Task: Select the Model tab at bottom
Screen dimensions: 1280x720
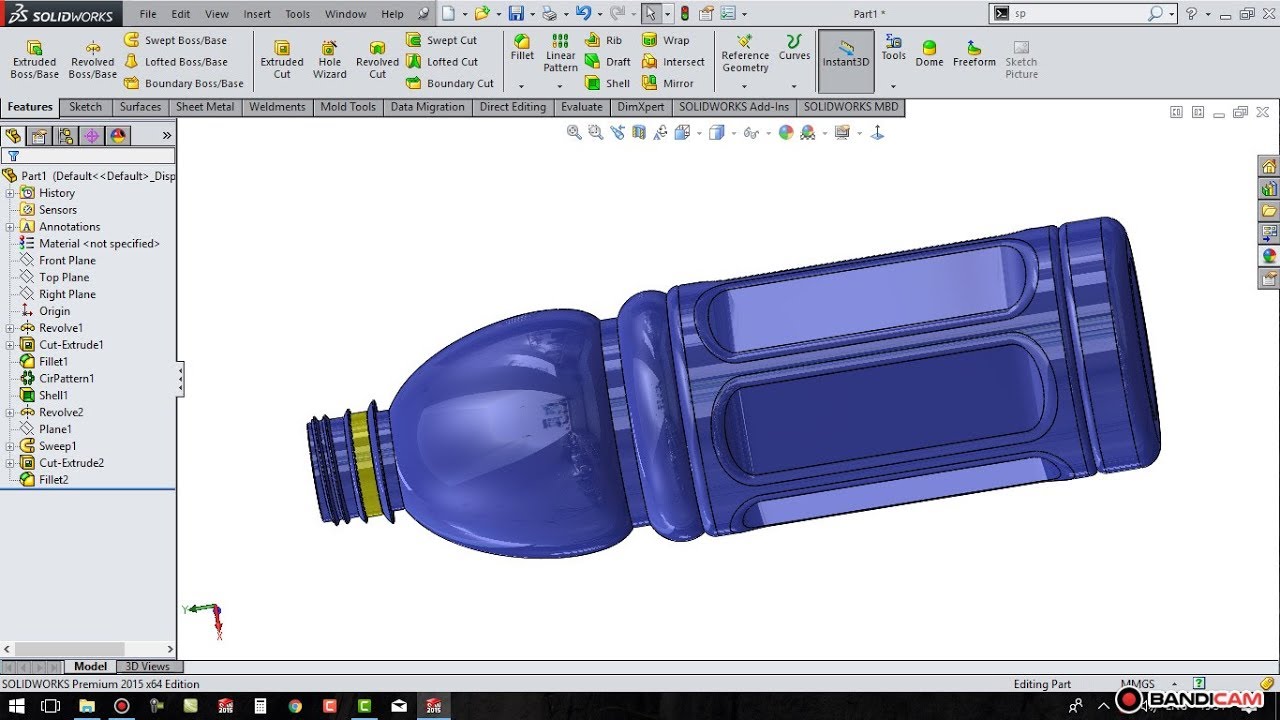Action: 90,667
